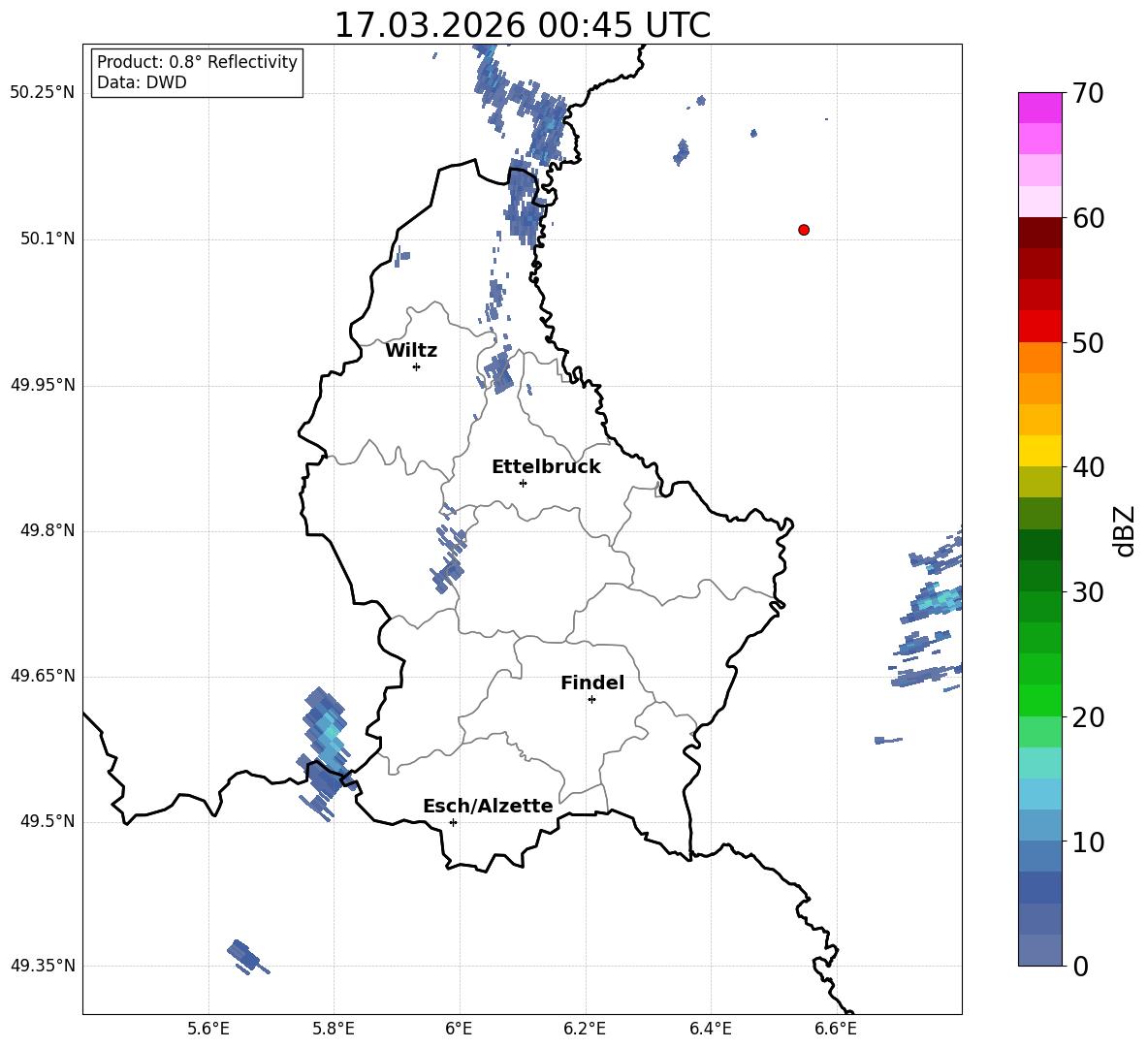The height and width of the screenshot is (1048, 1148).
Task: Click the colorbar 30 tick label
Action: point(1088,592)
